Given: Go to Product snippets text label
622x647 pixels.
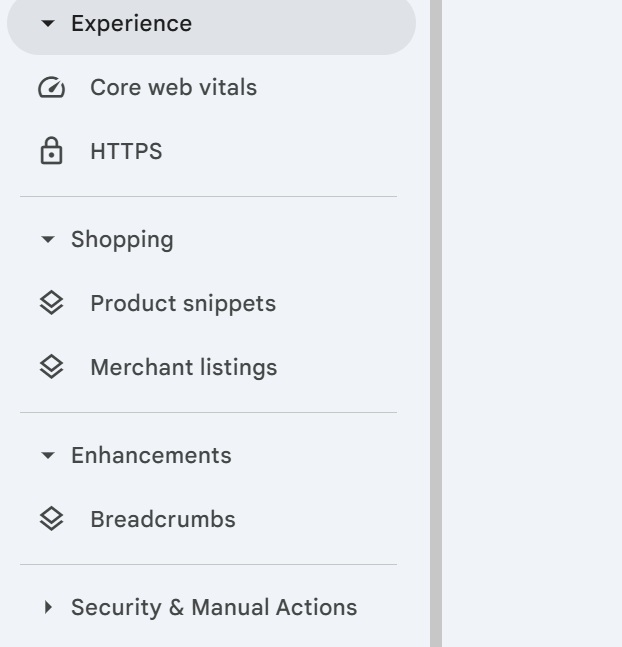Looking at the screenshot, I should (183, 303).
